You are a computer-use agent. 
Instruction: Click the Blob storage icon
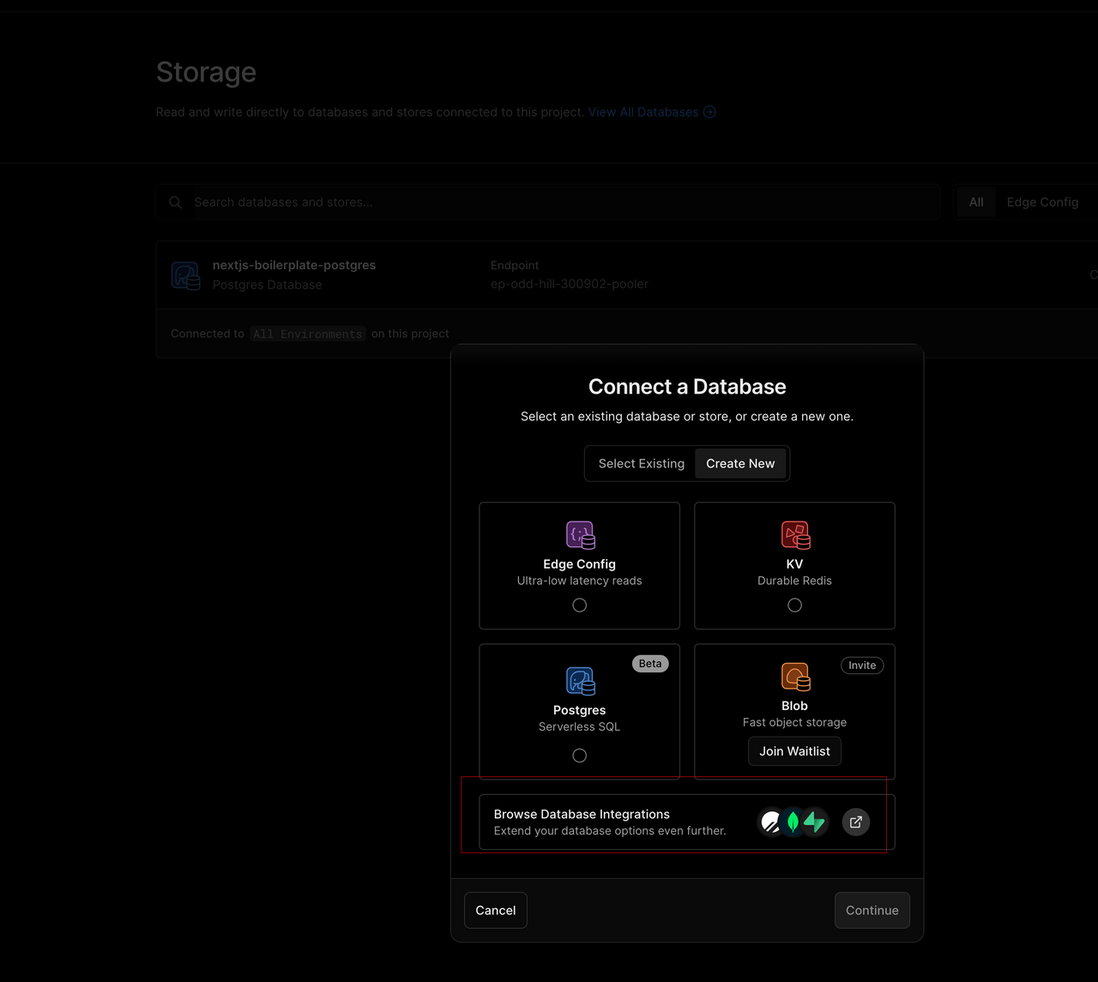(795, 677)
